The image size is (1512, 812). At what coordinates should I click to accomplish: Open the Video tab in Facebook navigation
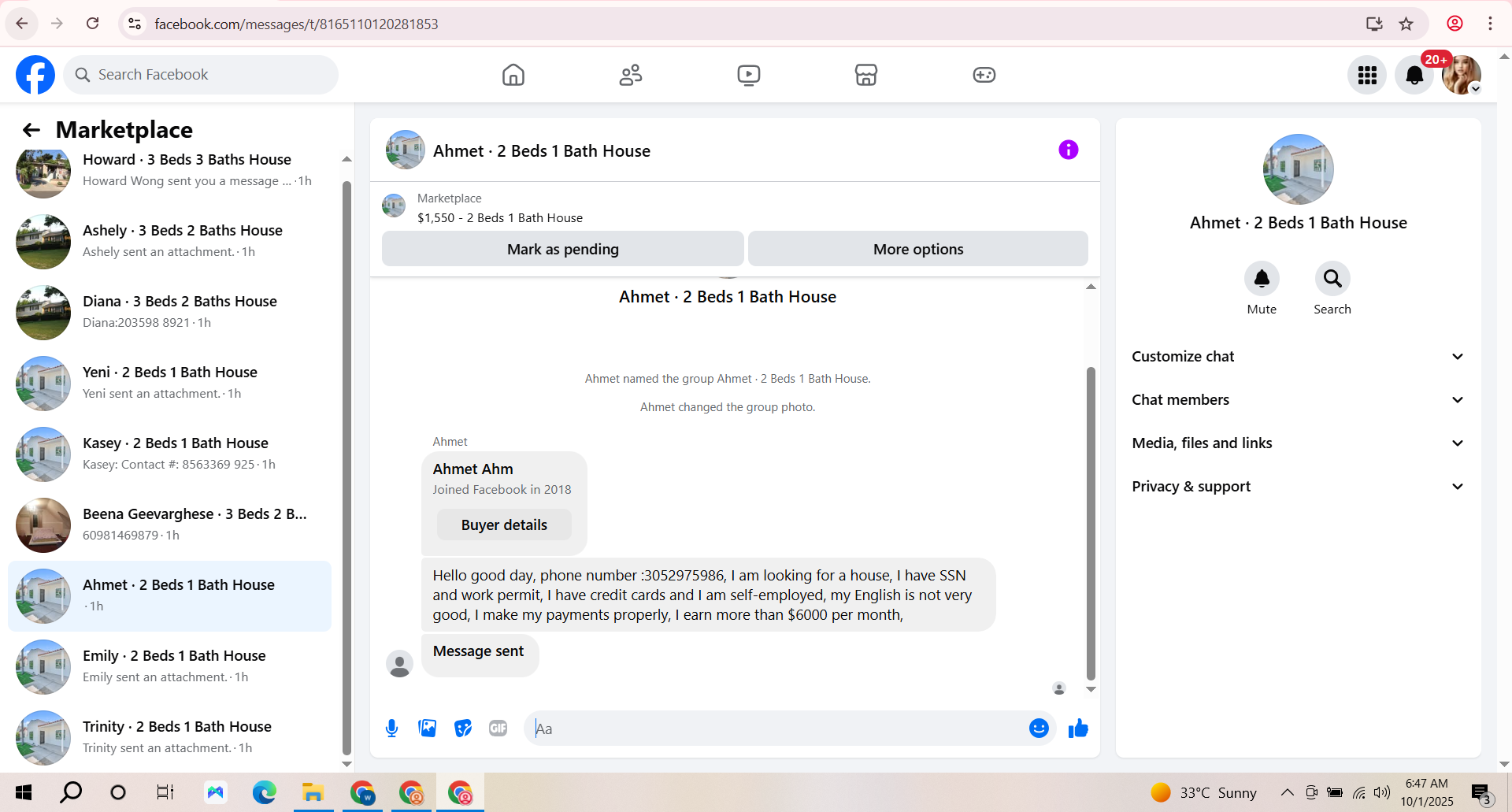pyautogui.click(x=749, y=75)
